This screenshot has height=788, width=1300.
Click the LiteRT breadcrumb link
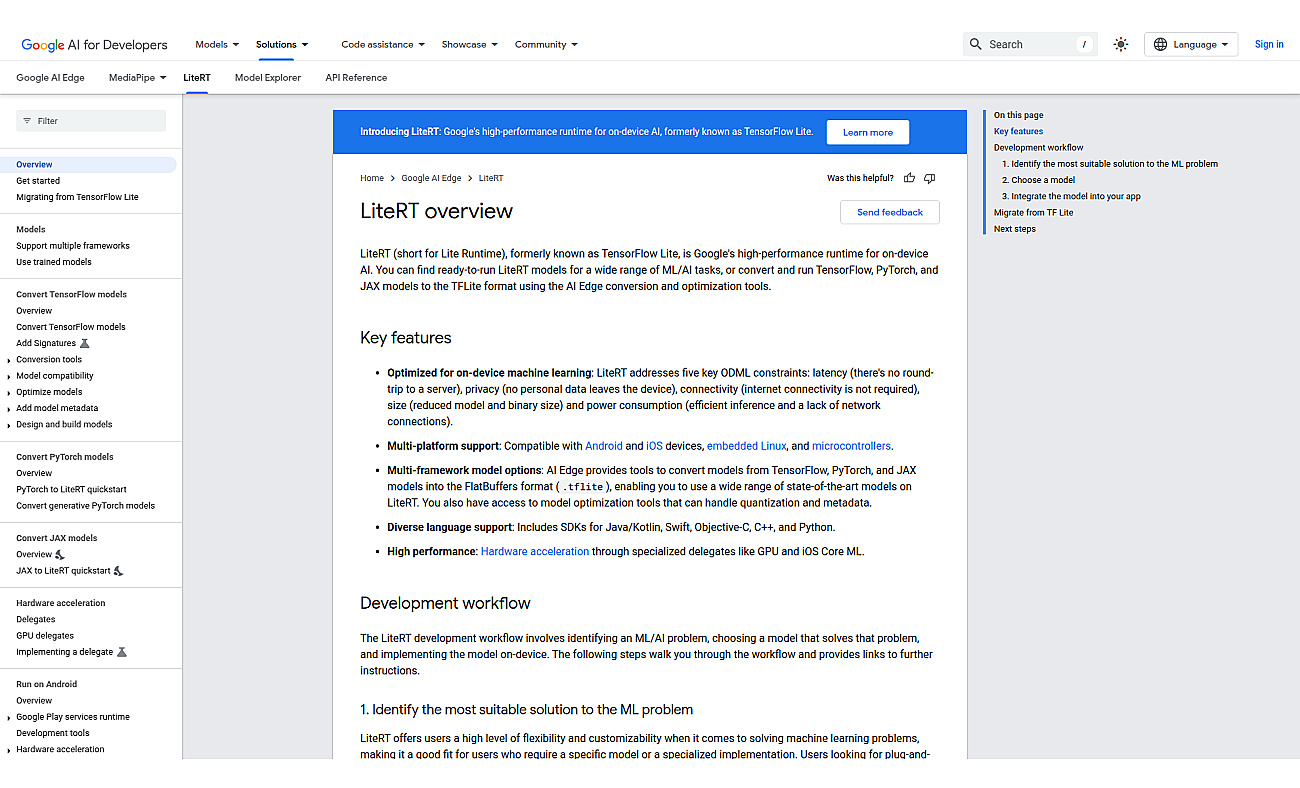click(491, 178)
